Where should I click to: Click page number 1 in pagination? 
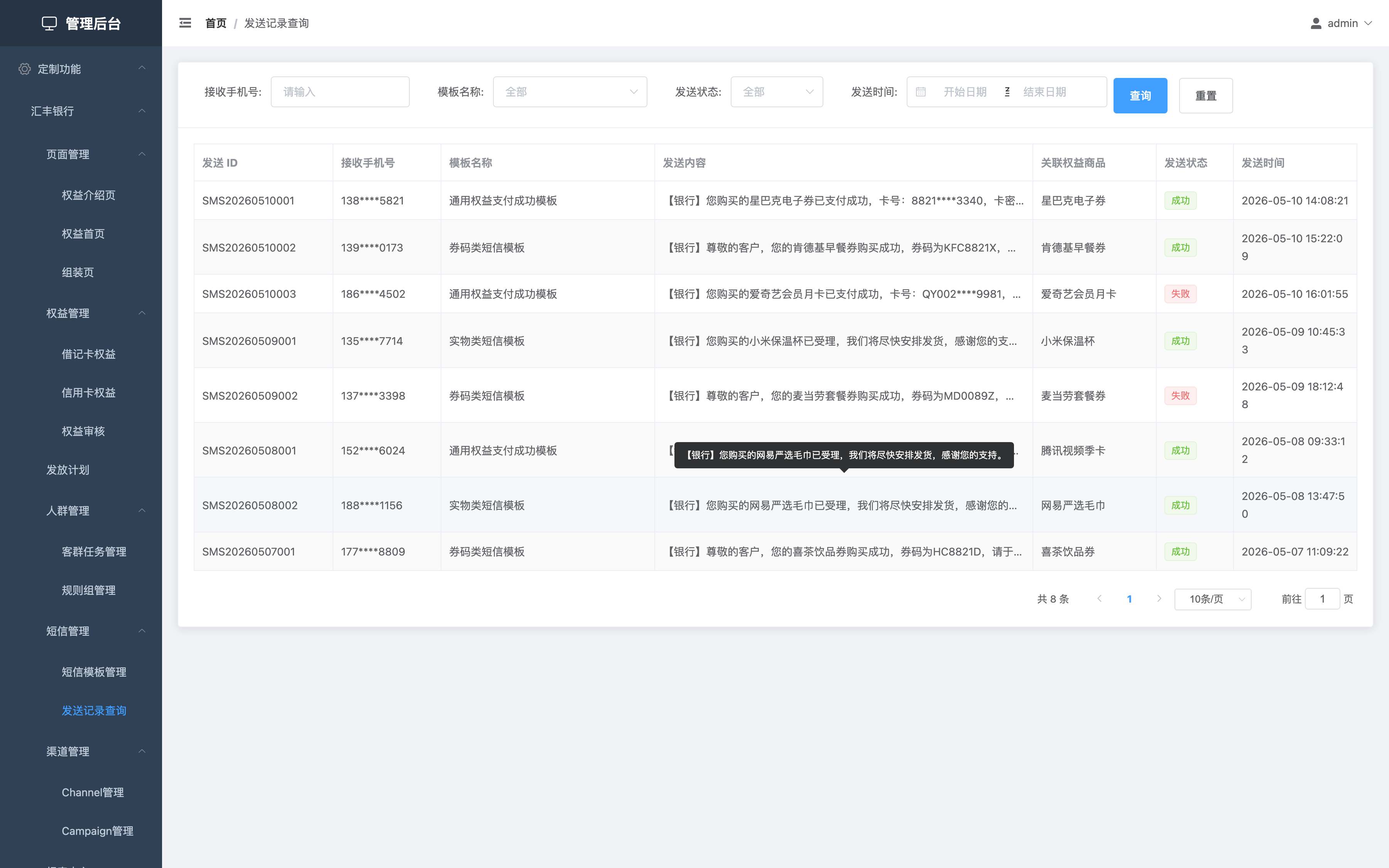(1129, 599)
